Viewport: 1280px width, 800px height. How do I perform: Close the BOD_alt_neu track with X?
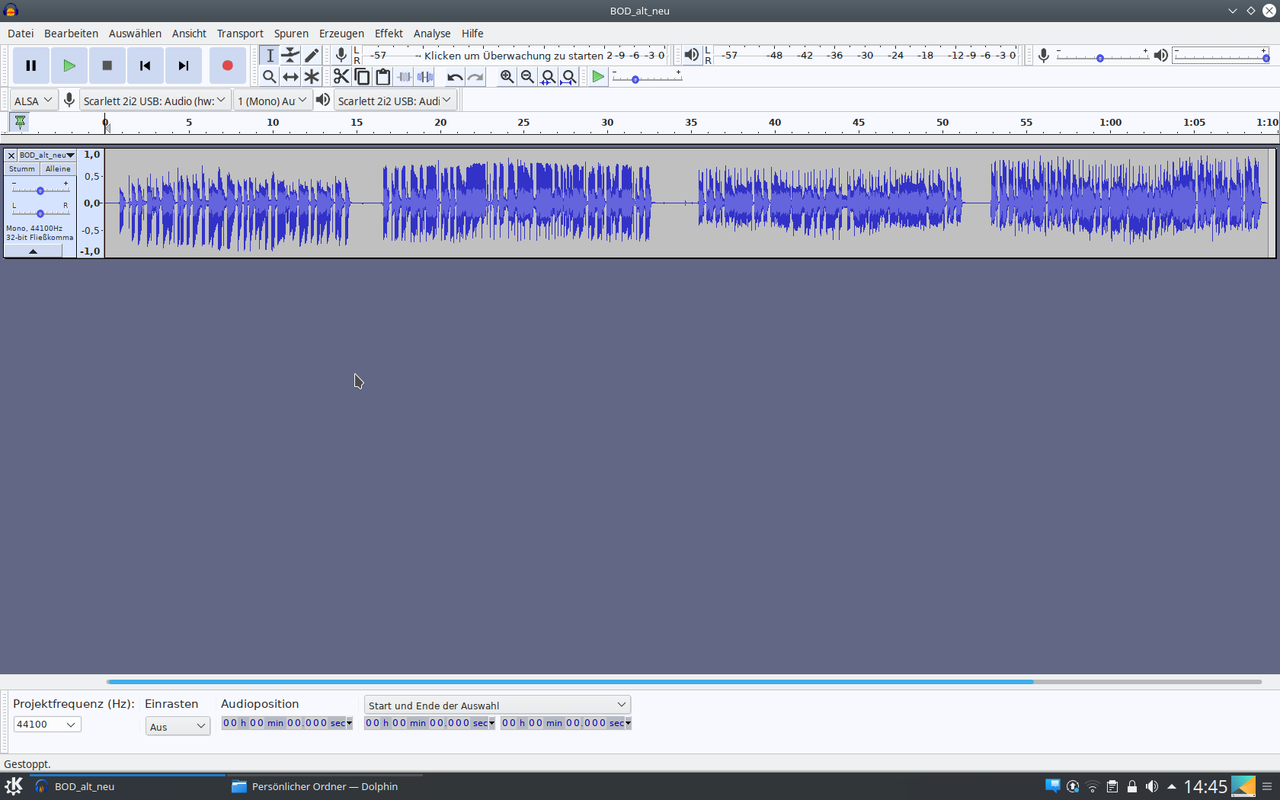tap(11, 155)
